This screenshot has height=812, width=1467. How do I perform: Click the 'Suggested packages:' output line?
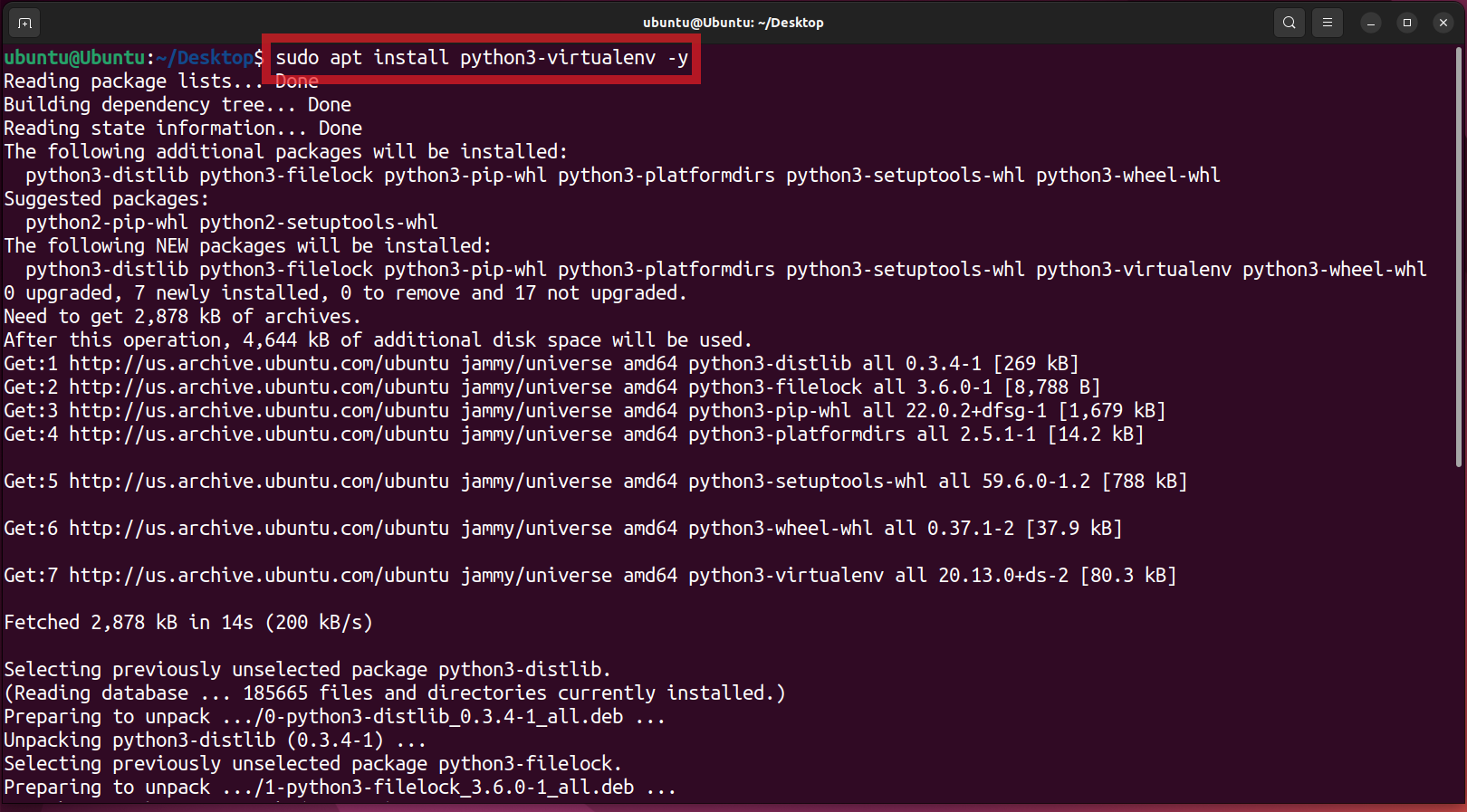coord(106,199)
